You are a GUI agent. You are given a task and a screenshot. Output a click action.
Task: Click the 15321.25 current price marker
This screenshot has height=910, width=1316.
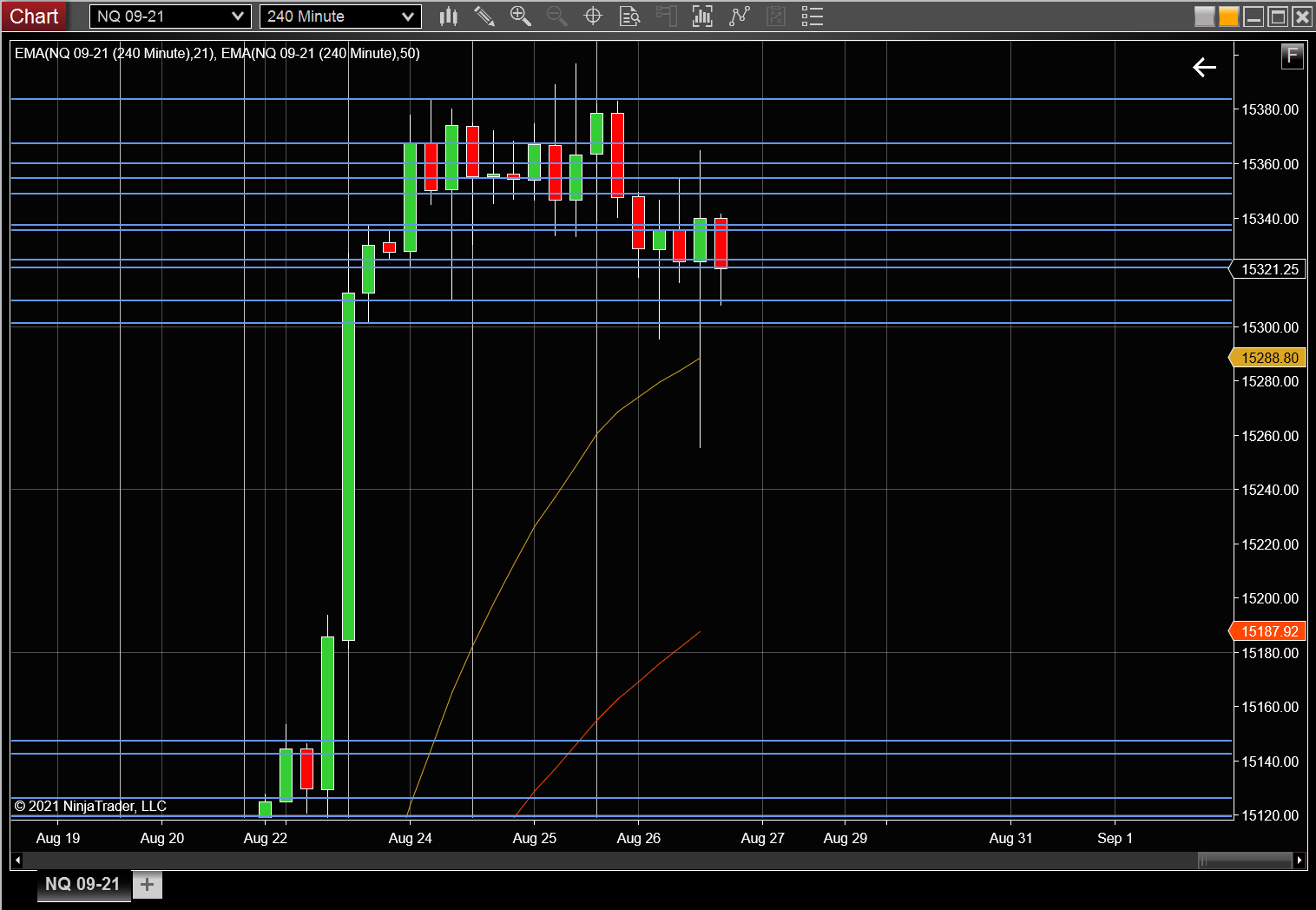pos(1269,269)
